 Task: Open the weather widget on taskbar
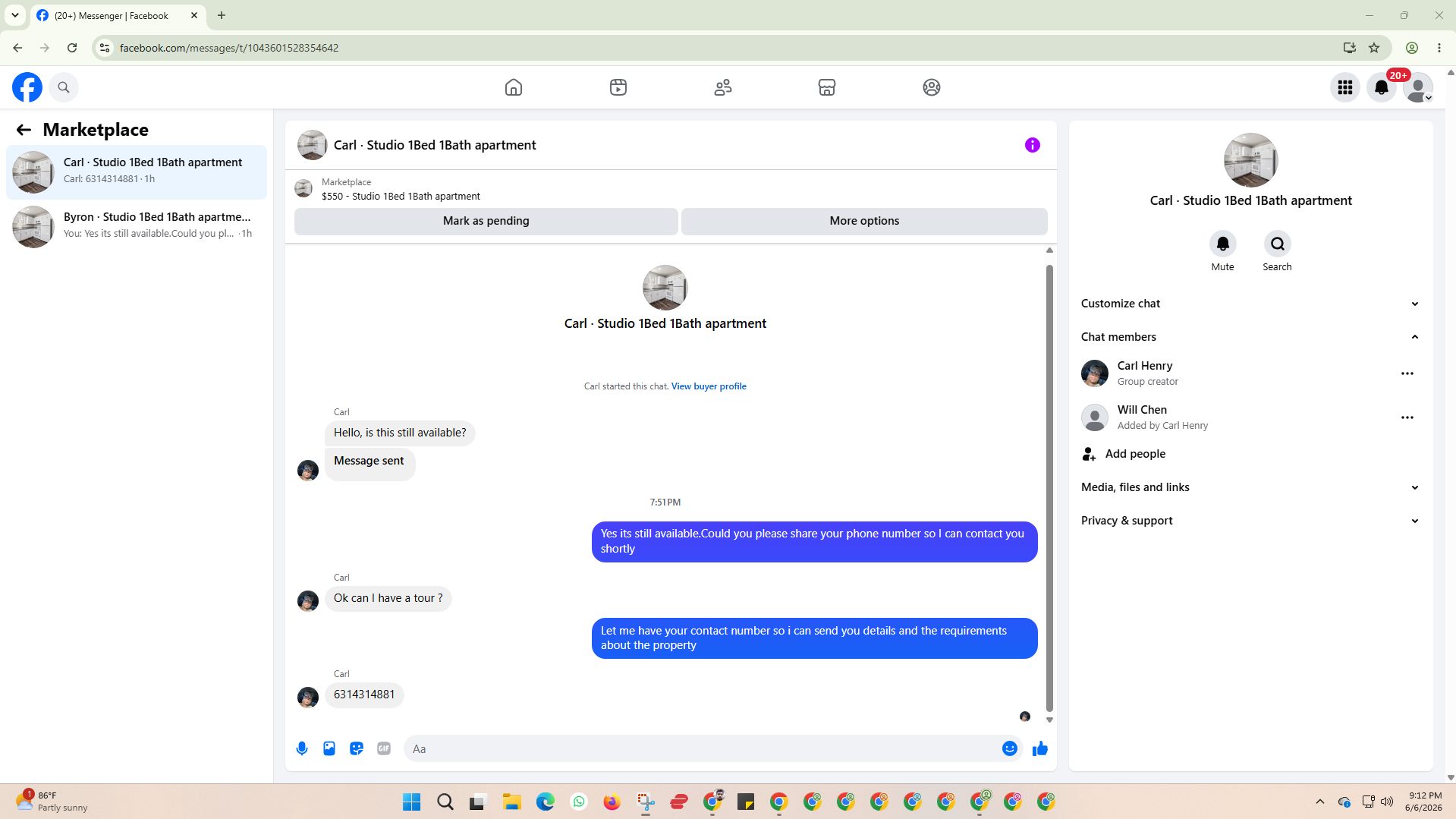point(52,802)
